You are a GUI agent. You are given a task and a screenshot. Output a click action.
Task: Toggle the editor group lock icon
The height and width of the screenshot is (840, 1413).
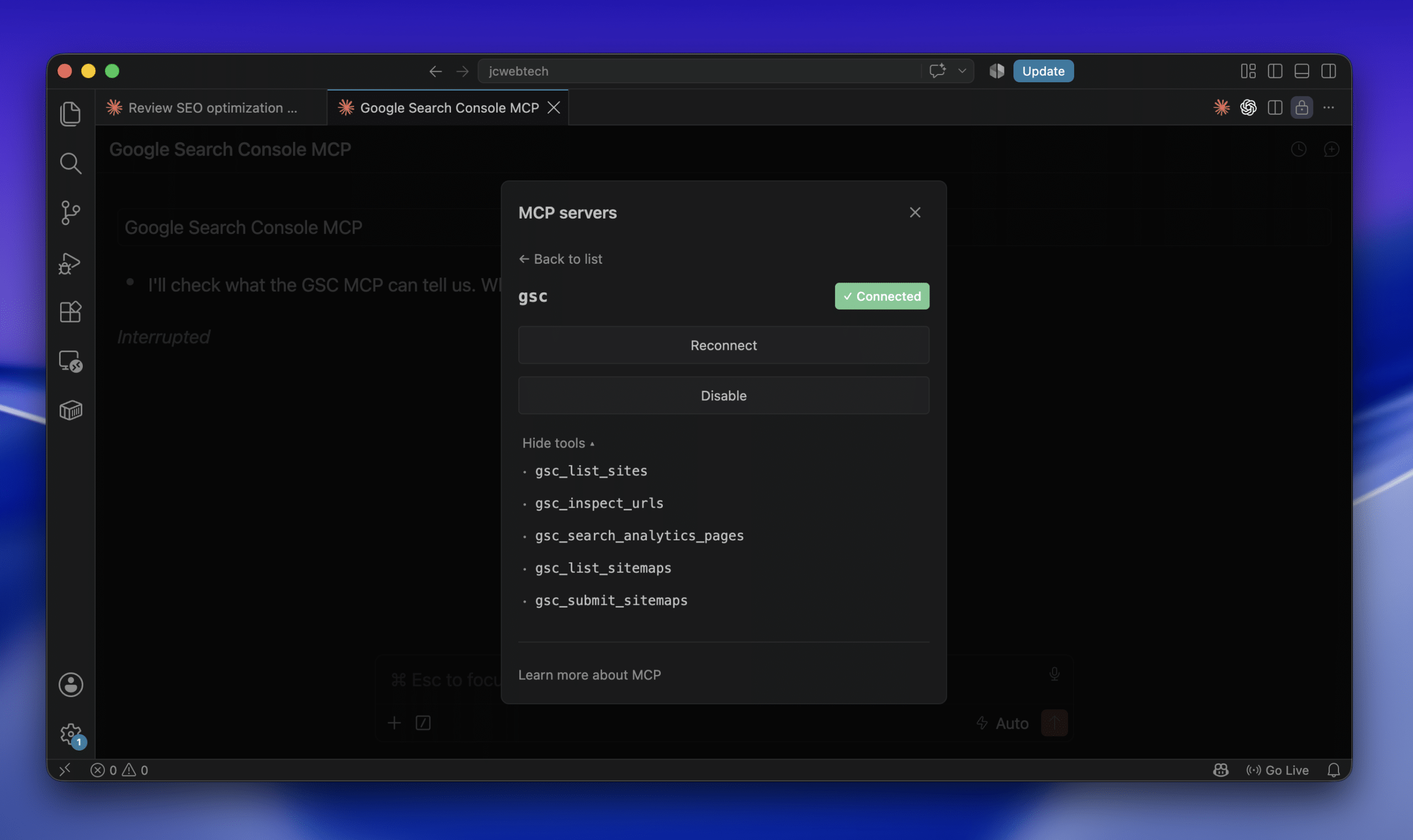(x=1302, y=108)
